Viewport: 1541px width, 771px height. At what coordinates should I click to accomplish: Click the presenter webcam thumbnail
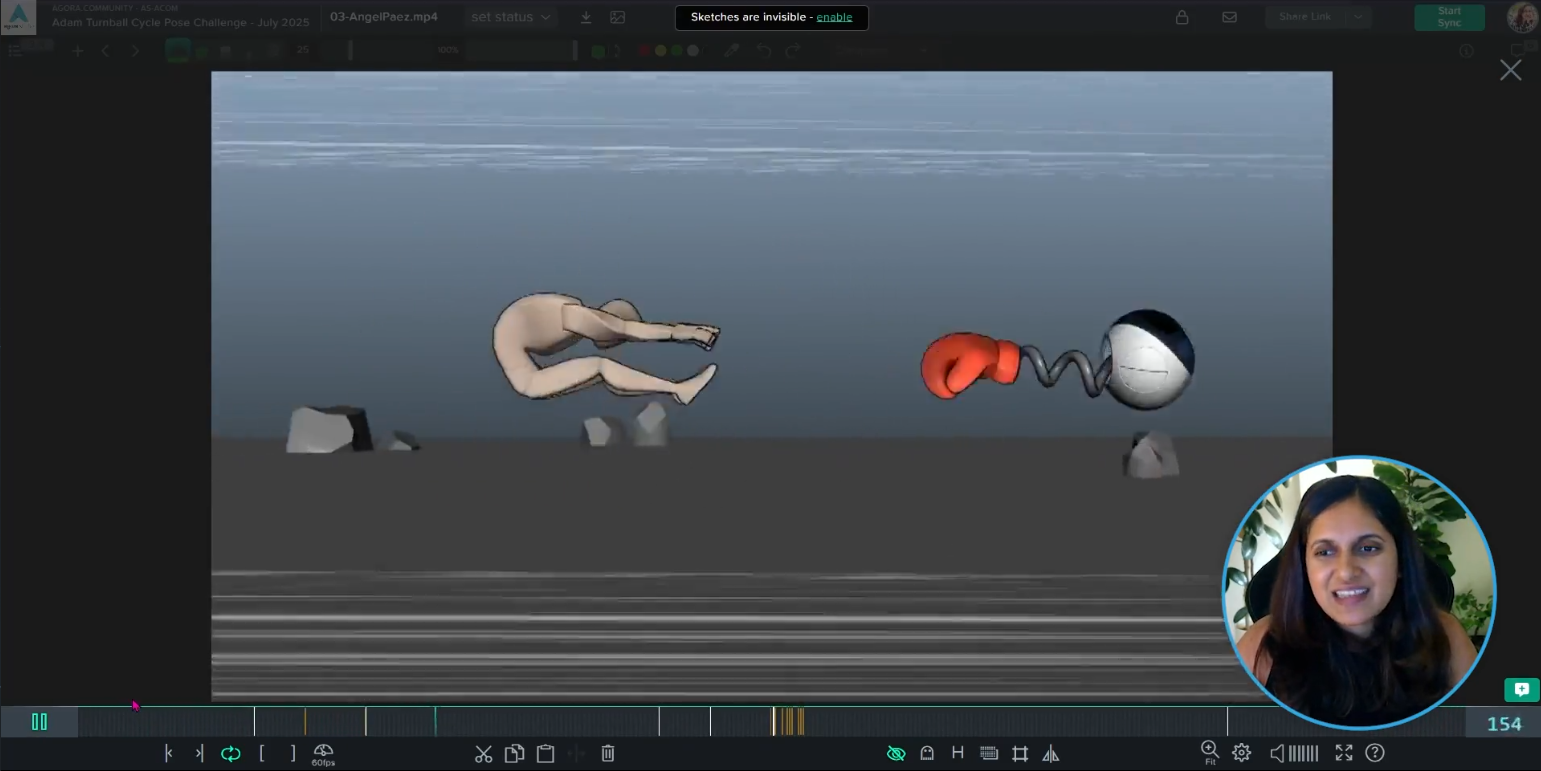tap(1360, 592)
